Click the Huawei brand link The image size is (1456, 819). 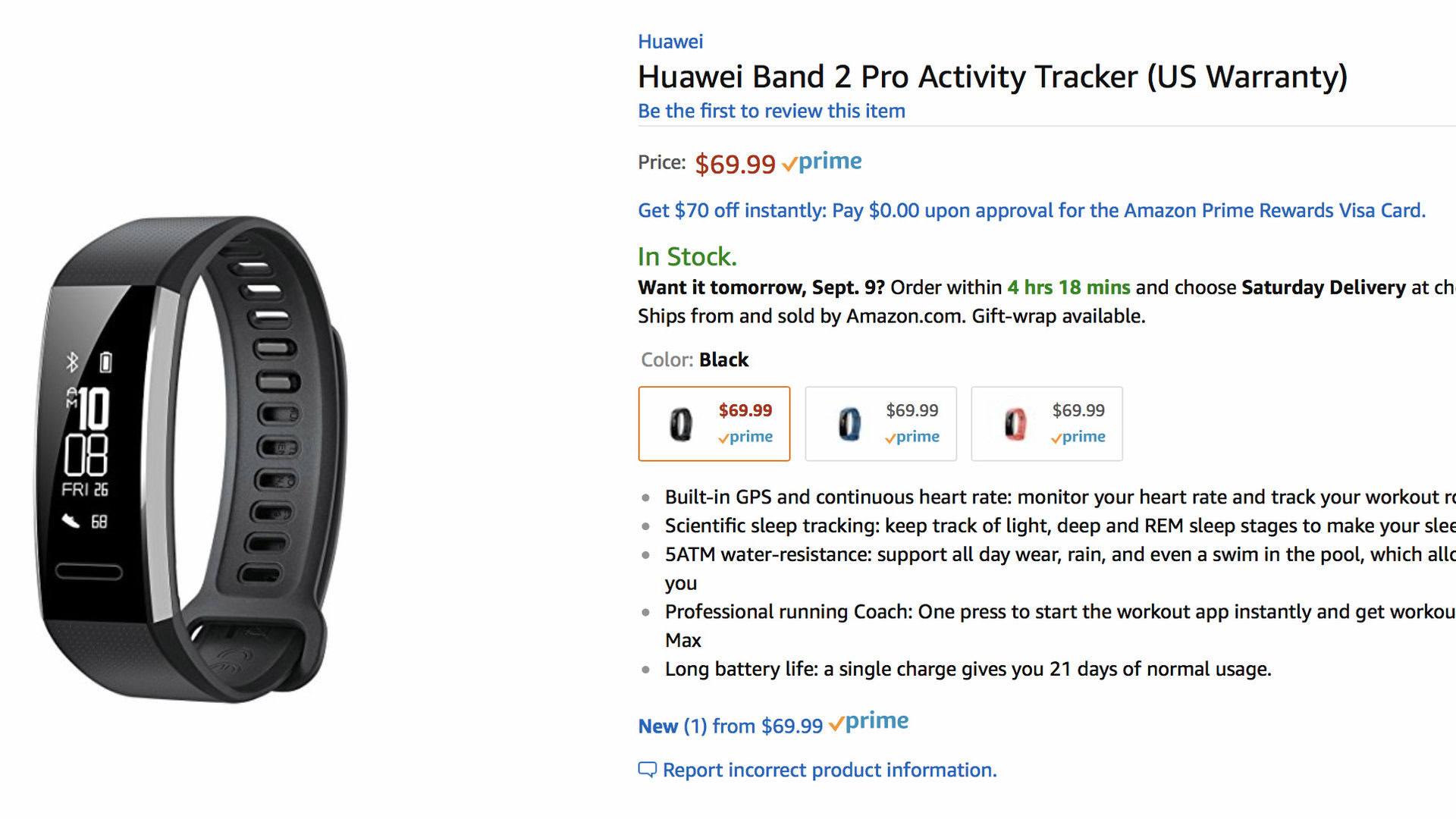tap(670, 42)
